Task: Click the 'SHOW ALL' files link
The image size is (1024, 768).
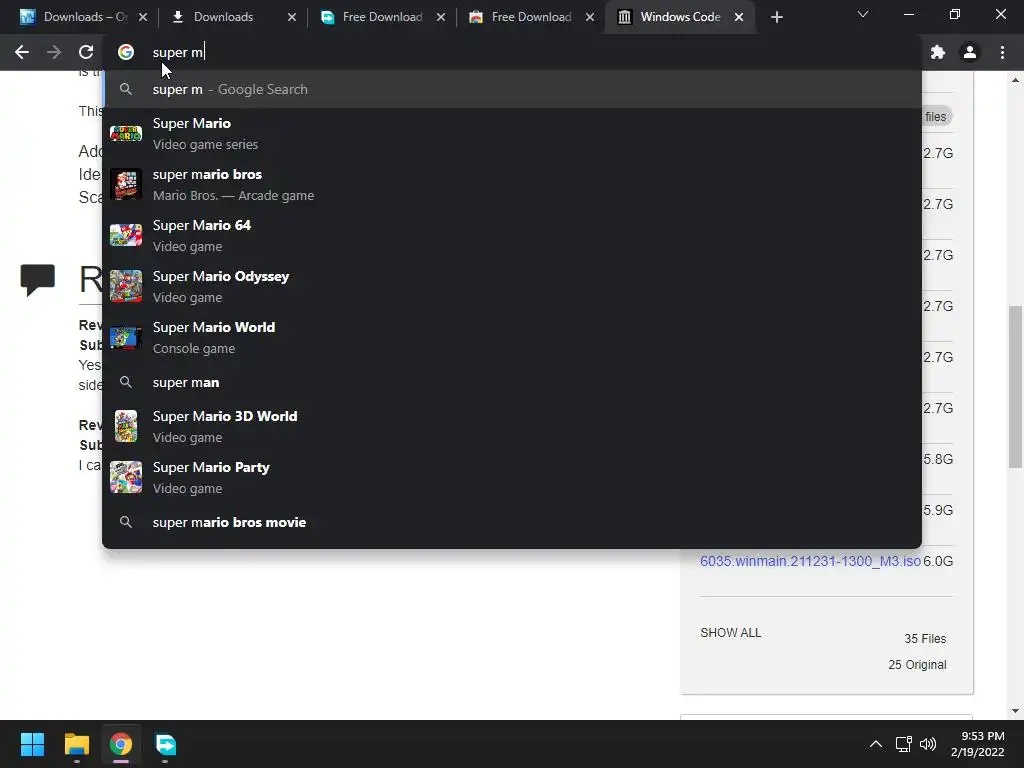Action: tap(731, 633)
